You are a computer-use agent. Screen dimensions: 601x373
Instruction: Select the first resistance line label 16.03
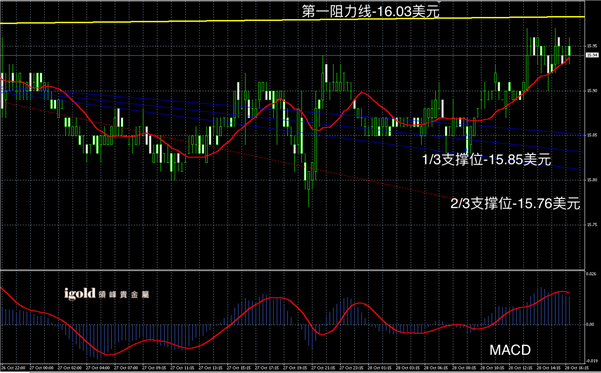pyautogui.click(x=371, y=11)
